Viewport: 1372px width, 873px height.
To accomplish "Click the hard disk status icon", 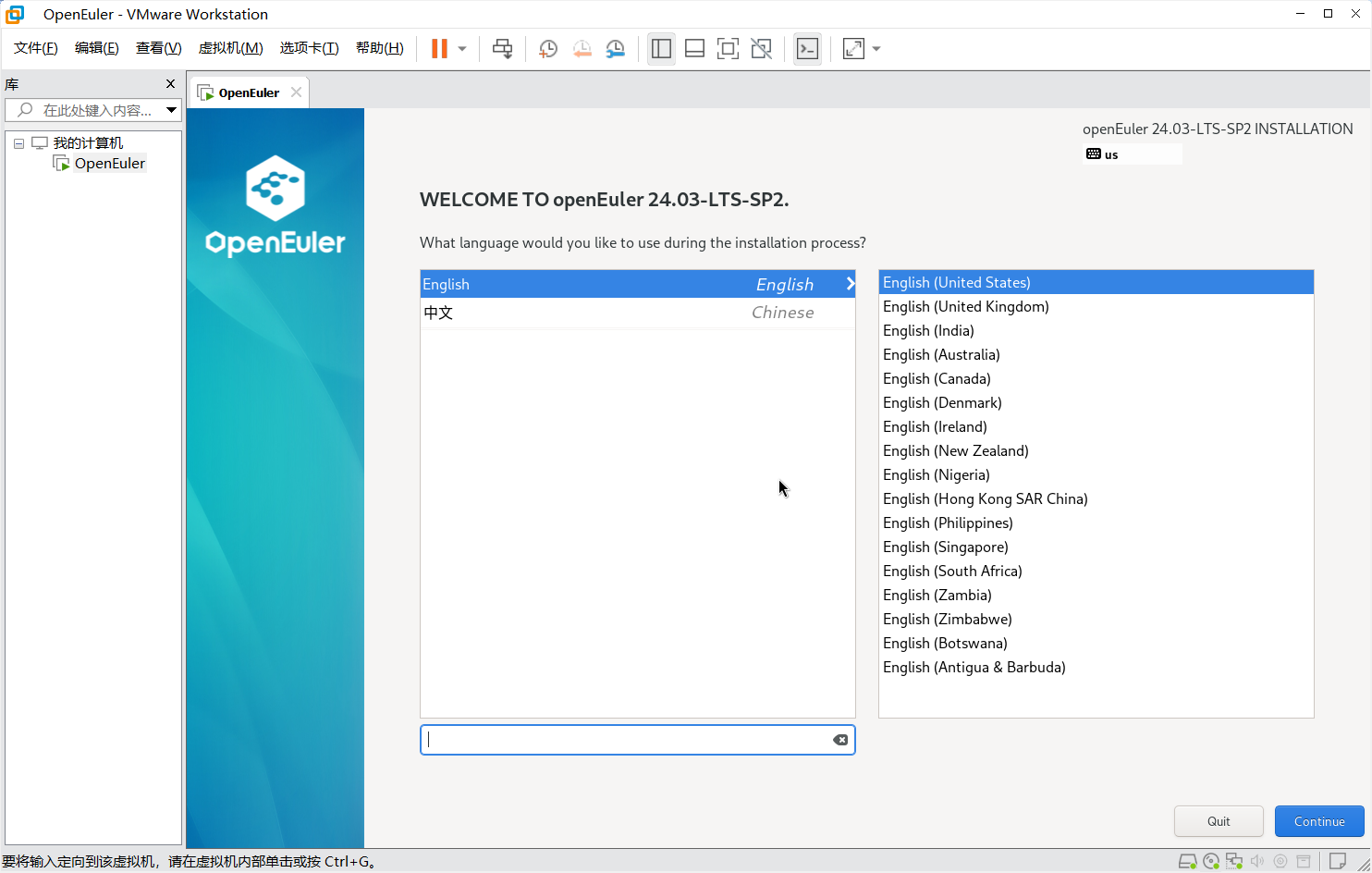I will 1188,861.
